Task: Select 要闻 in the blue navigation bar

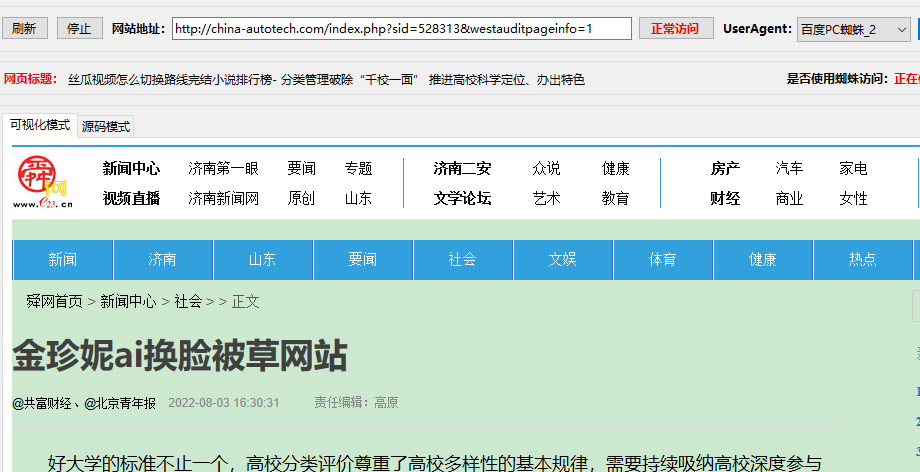Action: [x=363, y=259]
